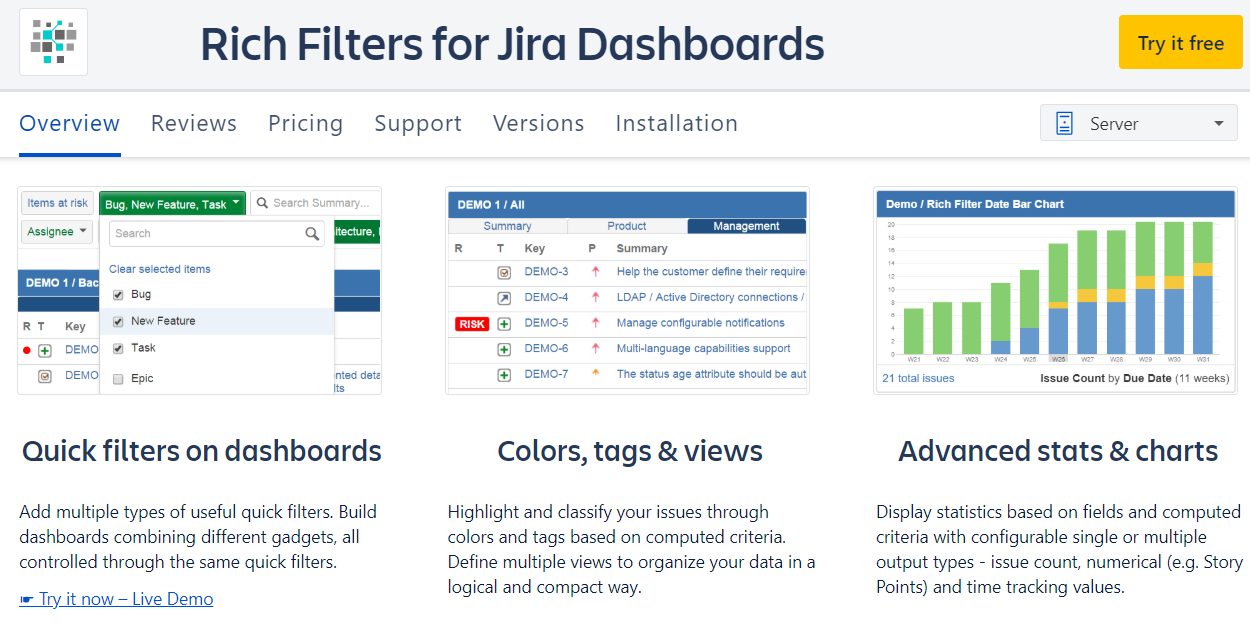
Task: Click the Rich Filters app logo icon
Action: [53, 42]
